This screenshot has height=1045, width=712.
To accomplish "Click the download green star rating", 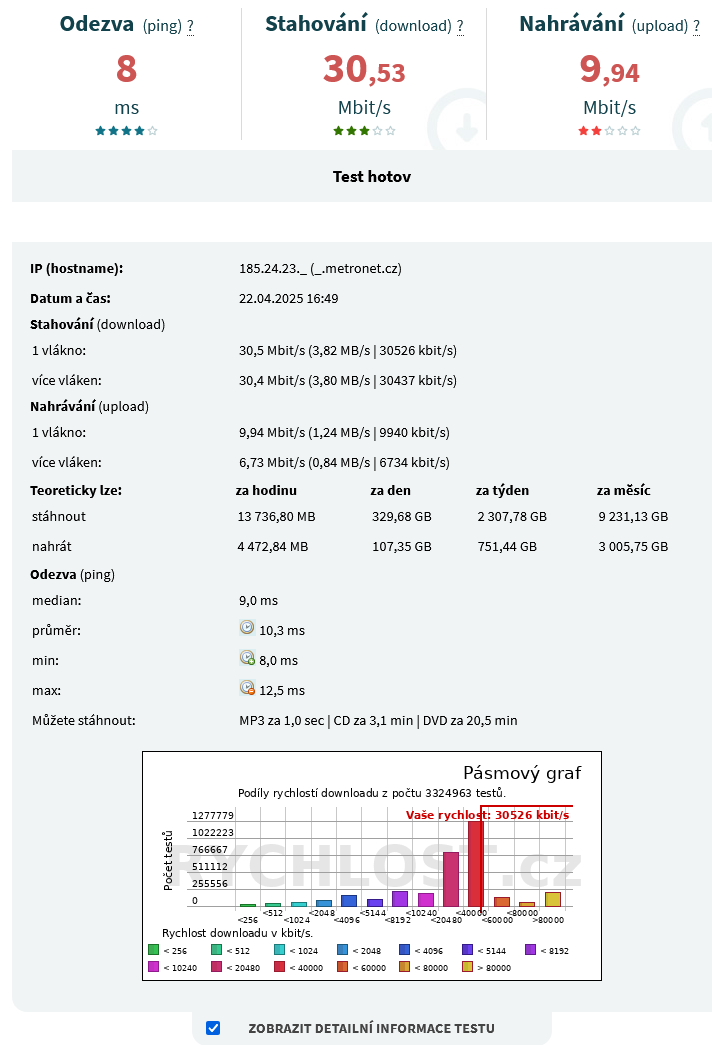I will (x=364, y=131).
